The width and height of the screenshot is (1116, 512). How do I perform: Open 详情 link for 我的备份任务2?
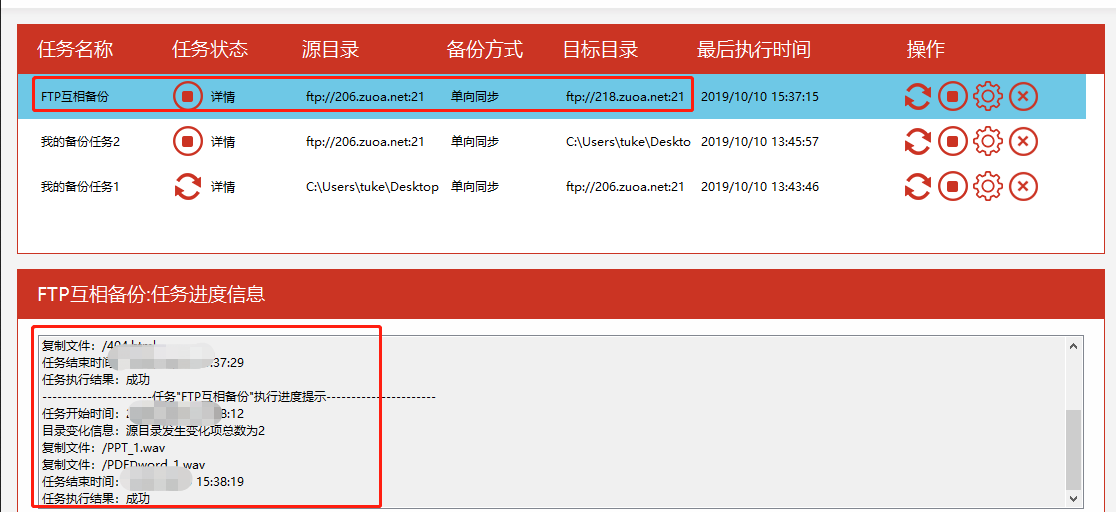coord(223,142)
